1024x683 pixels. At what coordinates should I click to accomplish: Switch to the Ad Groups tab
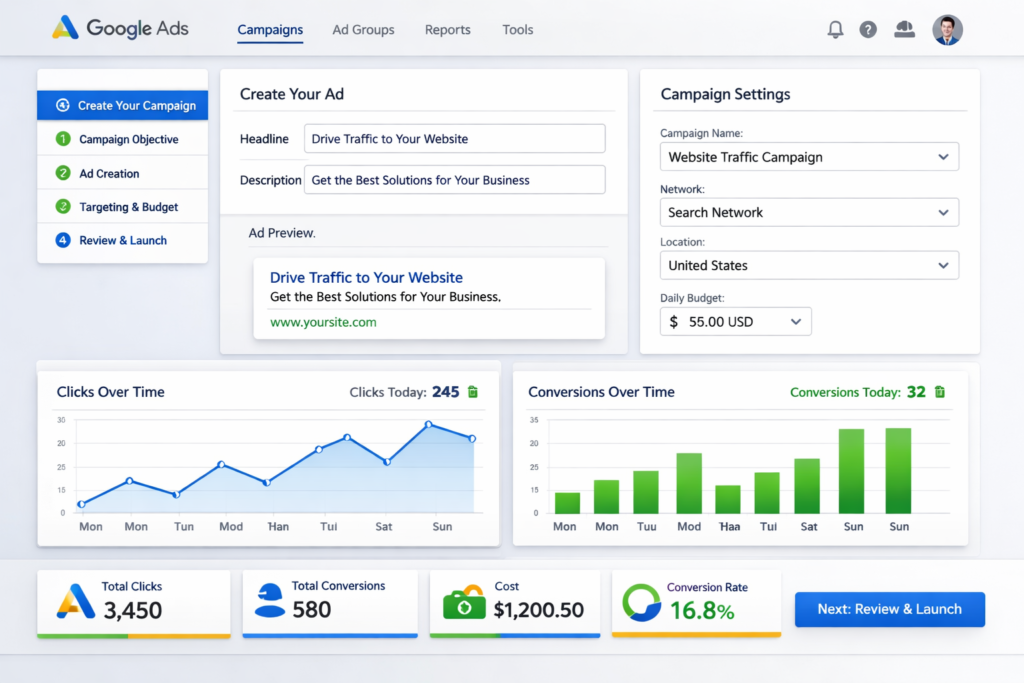[363, 30]
